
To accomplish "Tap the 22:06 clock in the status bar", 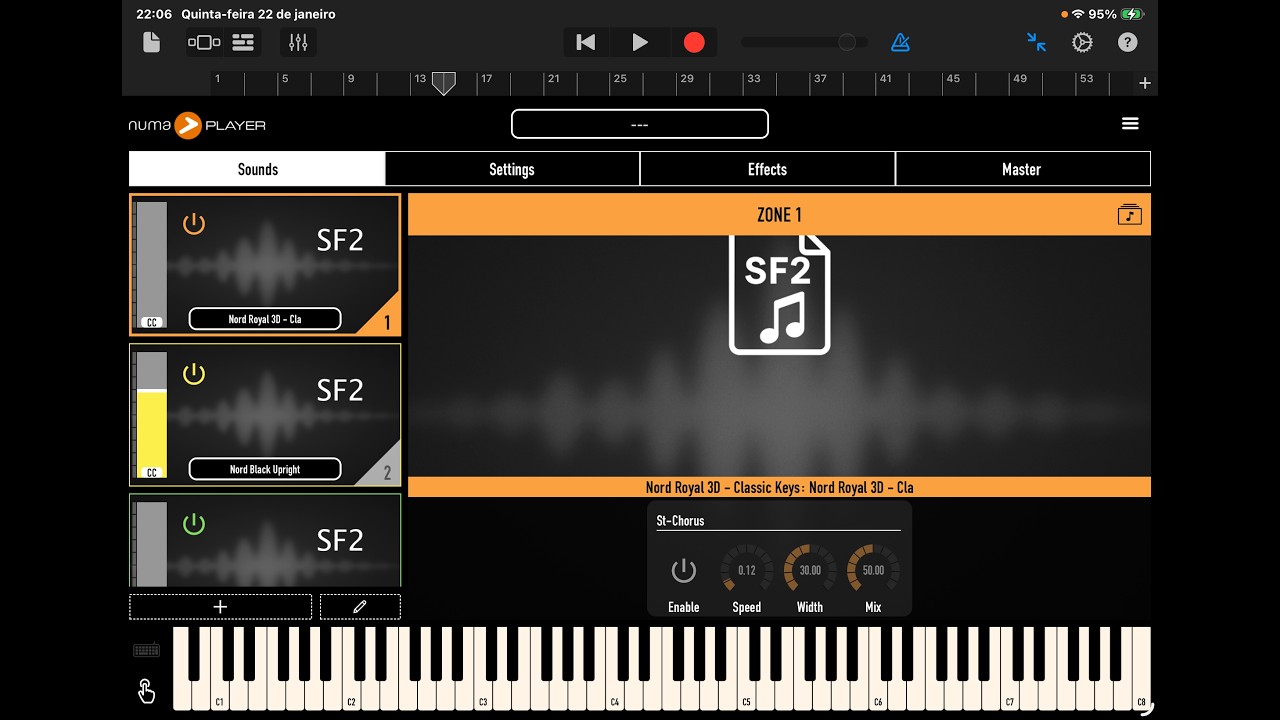I will tap(154, 15).
